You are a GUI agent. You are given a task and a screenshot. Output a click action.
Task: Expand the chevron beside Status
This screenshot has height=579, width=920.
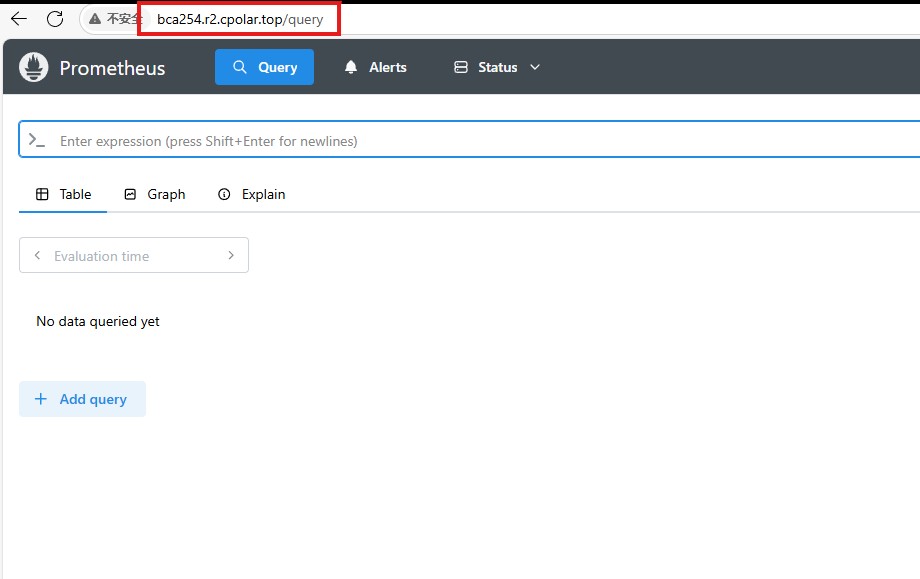[534, 67]
